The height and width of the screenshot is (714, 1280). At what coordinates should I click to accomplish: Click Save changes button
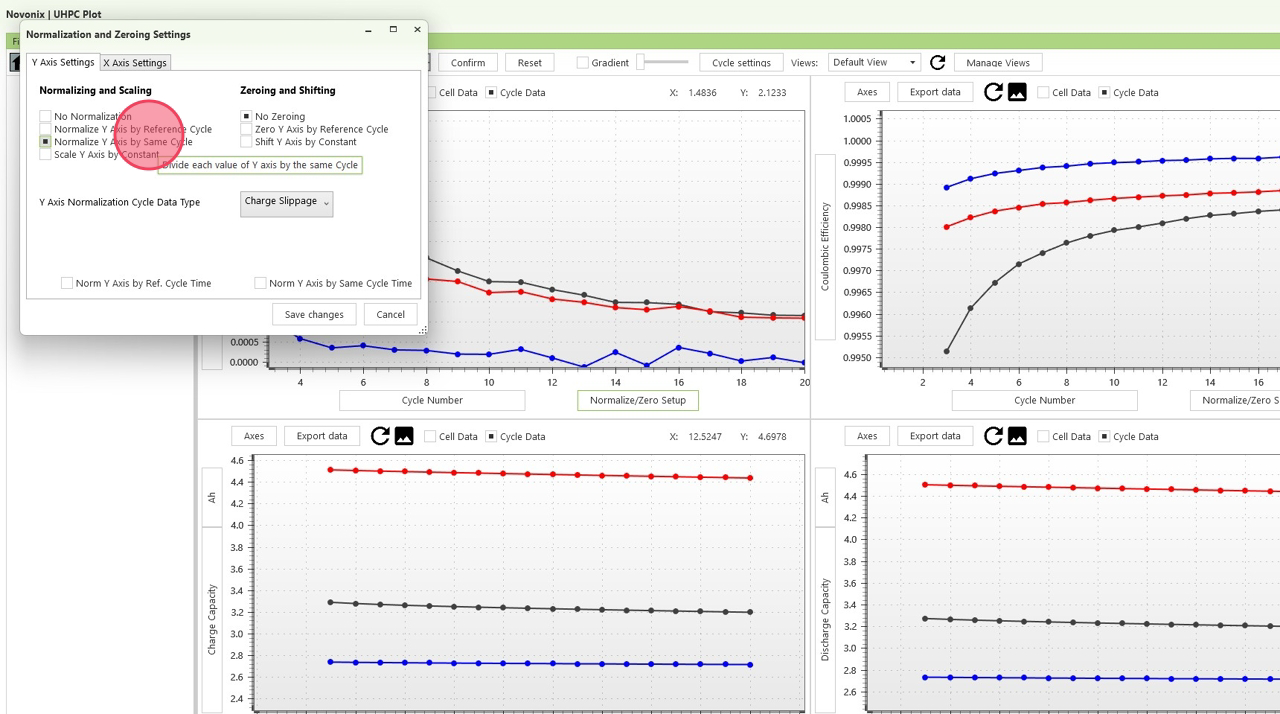pos(314,314)
